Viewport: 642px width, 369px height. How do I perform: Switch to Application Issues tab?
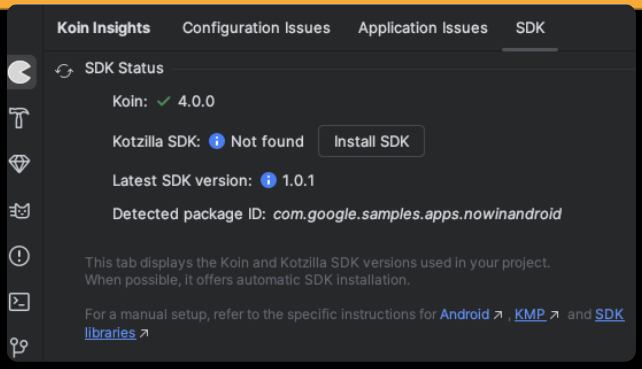(423, 28)
